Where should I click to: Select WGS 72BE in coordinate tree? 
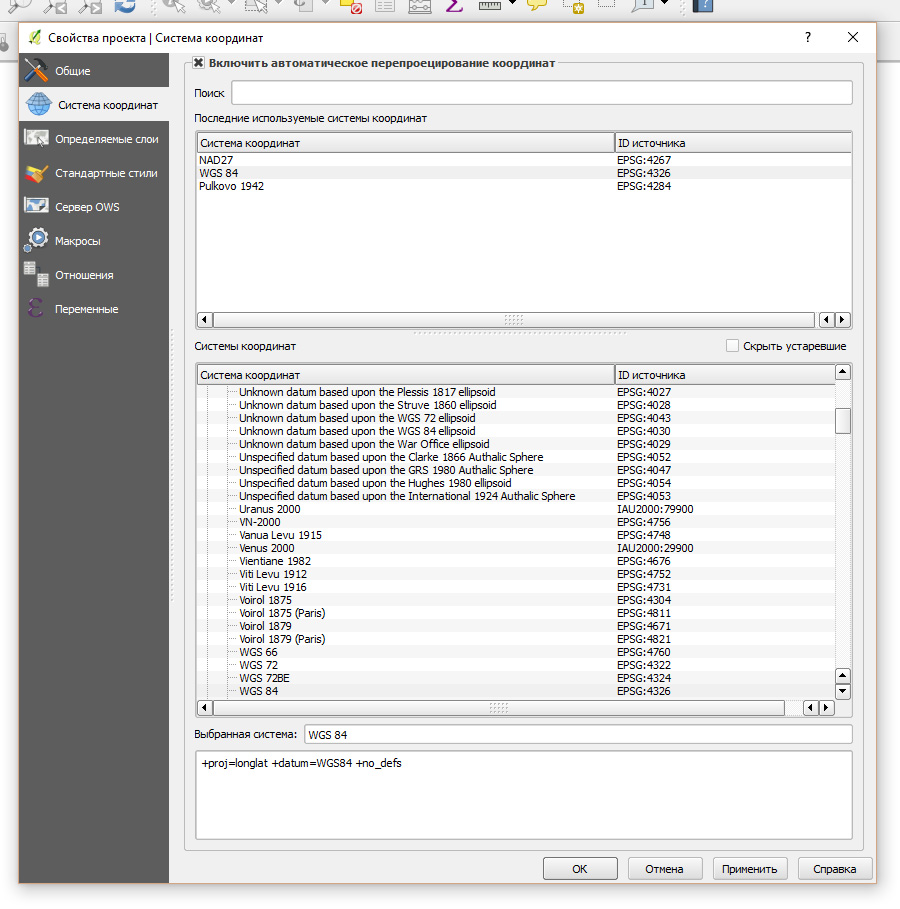516,678
